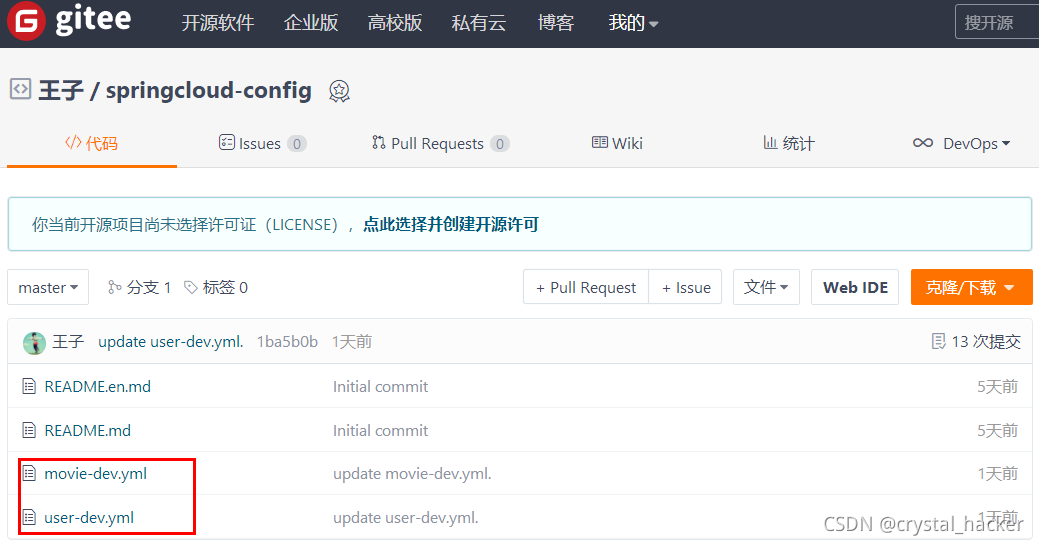The height and width of the screenshot is (545, 1039).
Task: Click the recommended-project badge icon after springcloud-config
Action: (339, 91)
